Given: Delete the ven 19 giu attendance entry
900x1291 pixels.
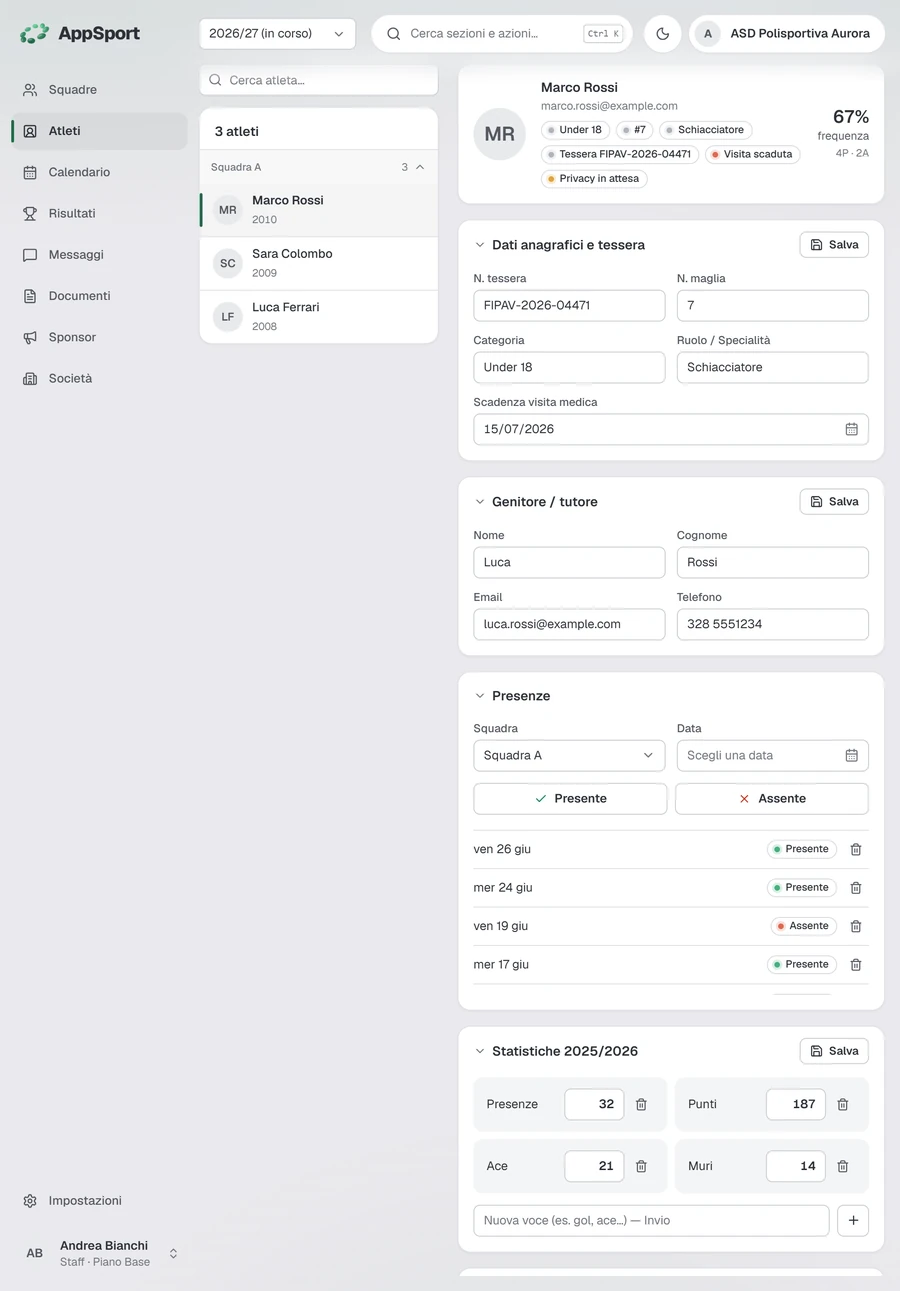Looking at the screenshot, I should (856, 926).
